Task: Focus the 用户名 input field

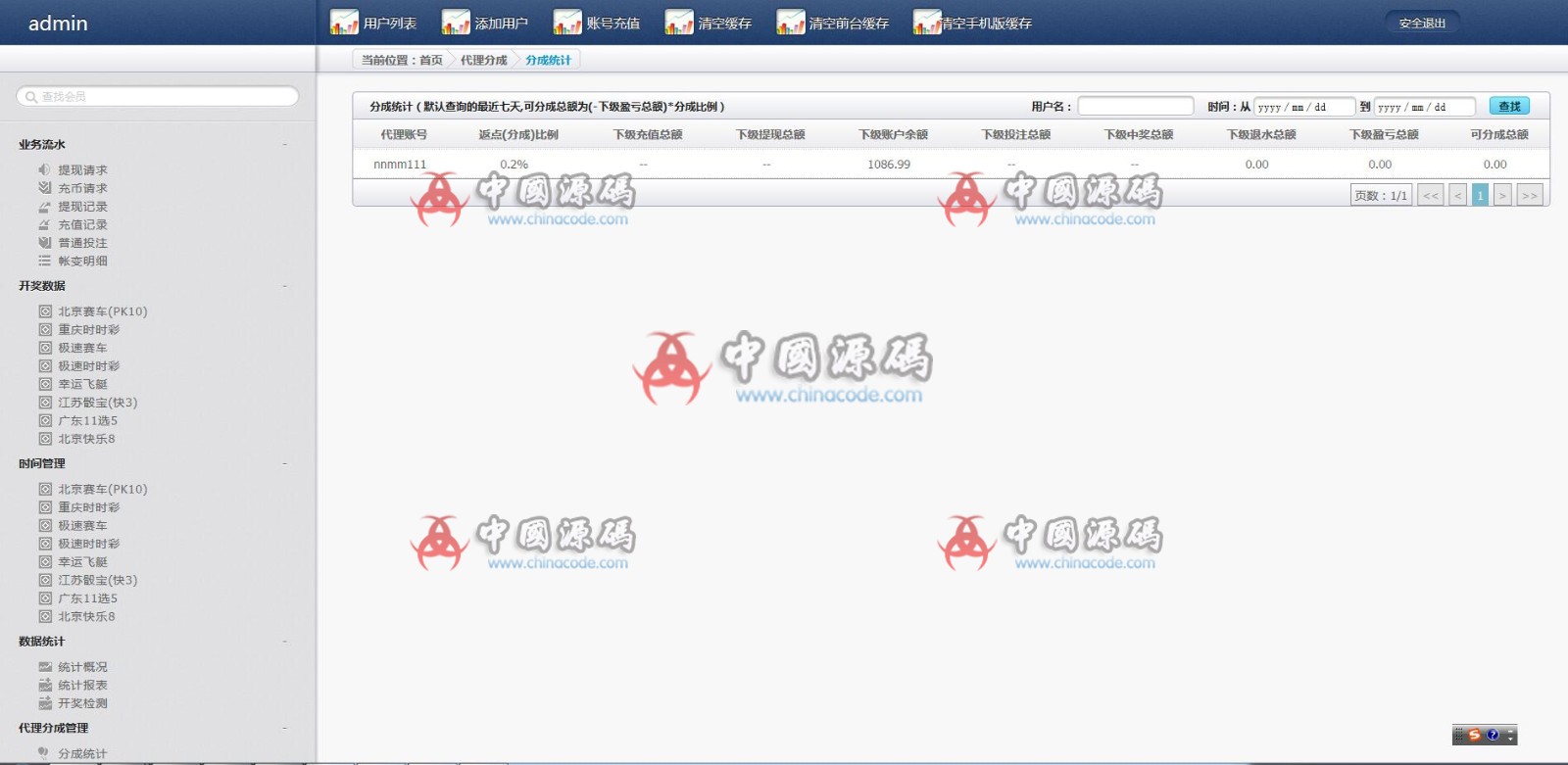Action: (x=1136, y=106)
